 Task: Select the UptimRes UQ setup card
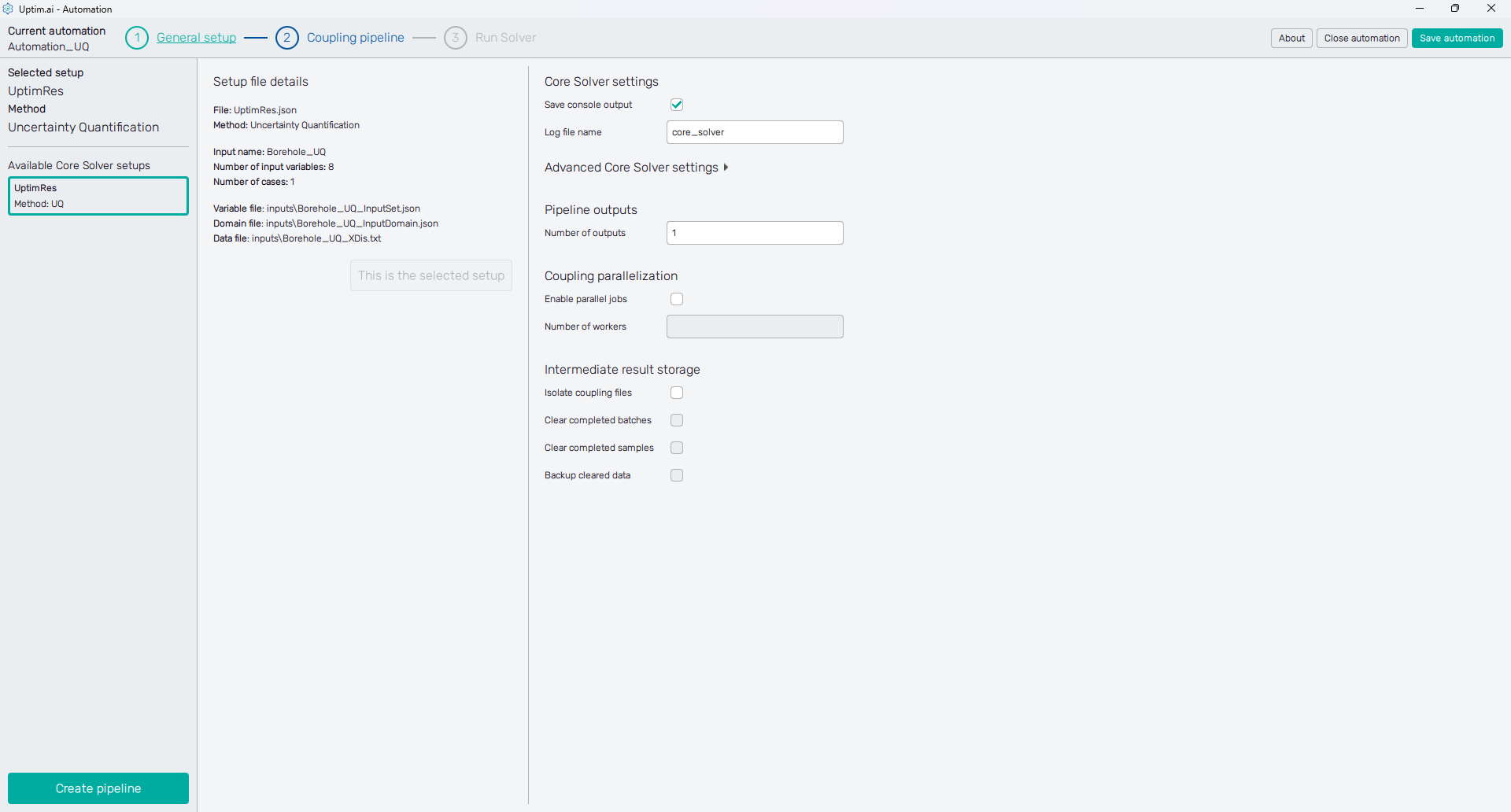(98, 196)
